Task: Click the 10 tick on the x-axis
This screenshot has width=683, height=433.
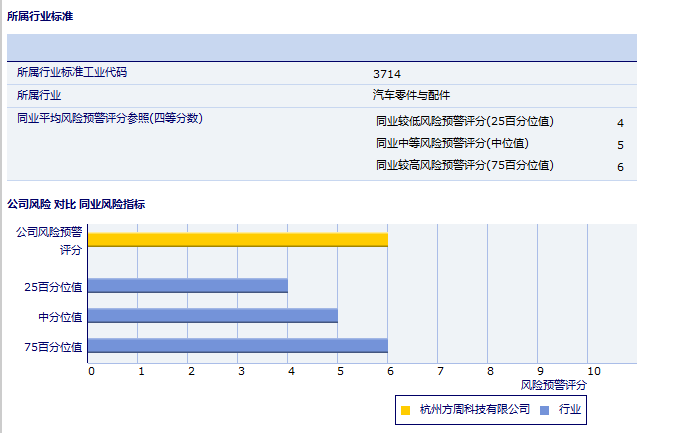Action: (x=593, y=371)
